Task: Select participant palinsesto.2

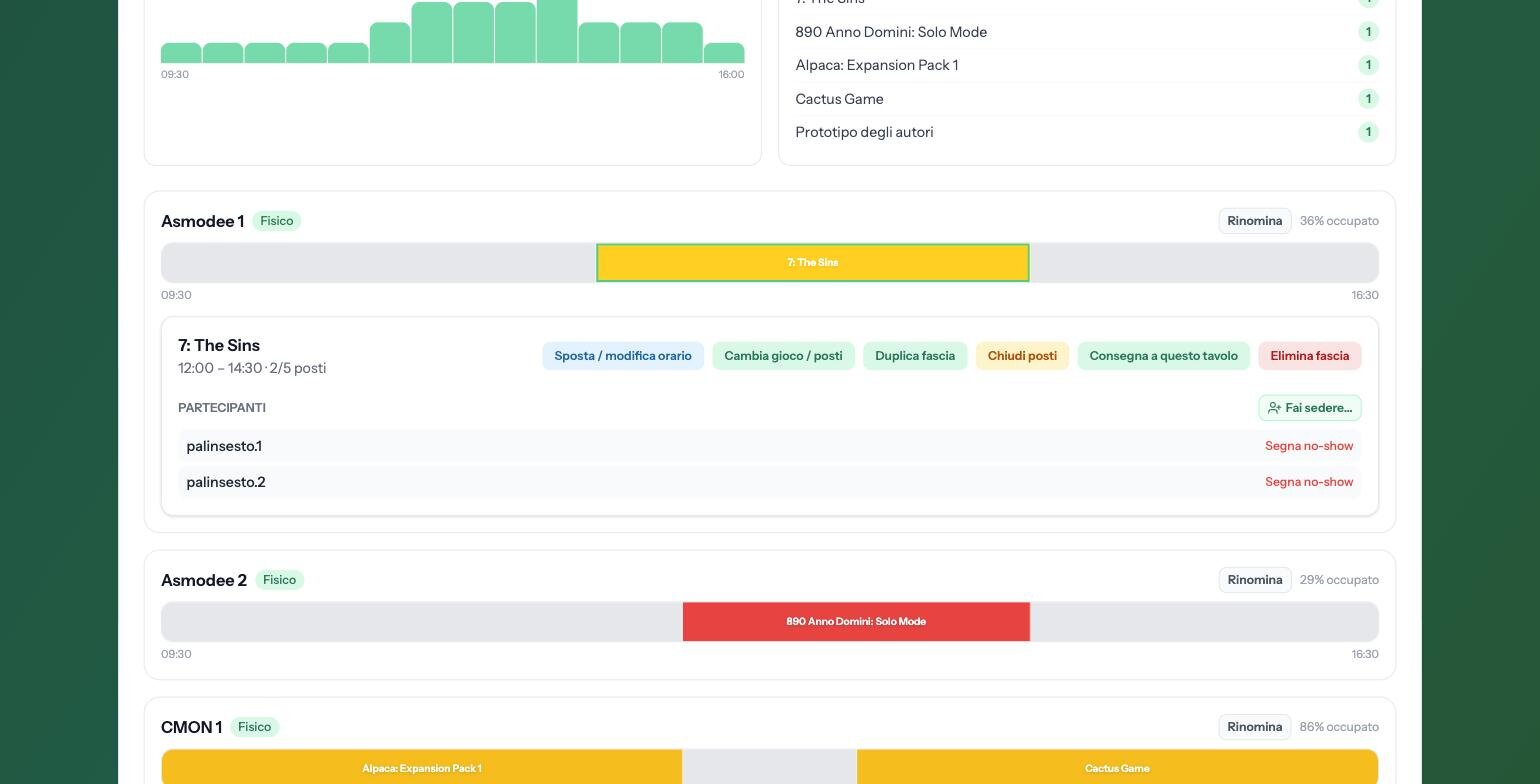Action: tap(226, 482)
